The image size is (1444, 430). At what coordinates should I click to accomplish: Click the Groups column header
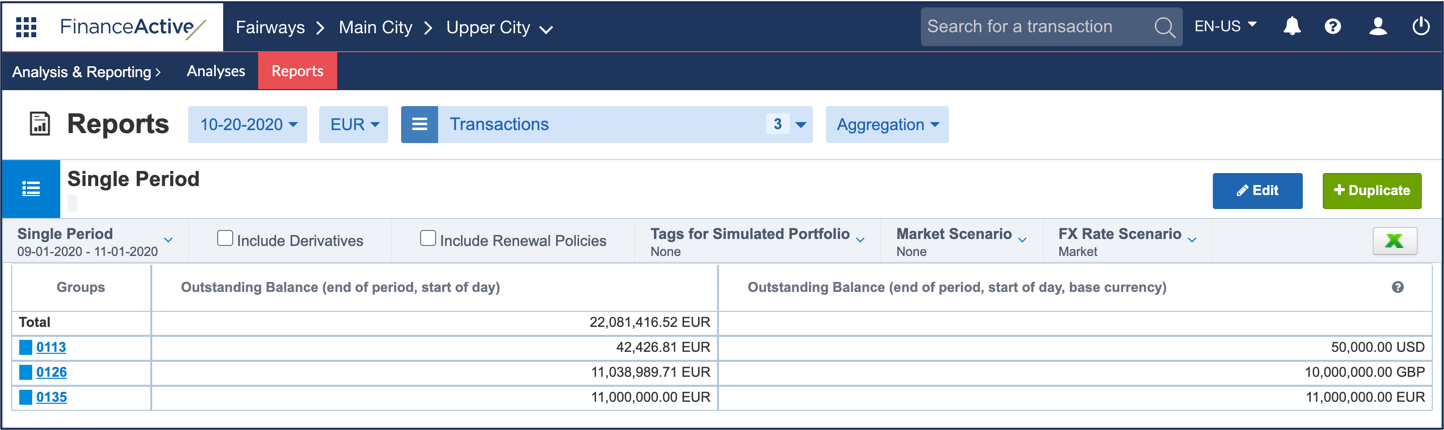click(x=81, y=287)
